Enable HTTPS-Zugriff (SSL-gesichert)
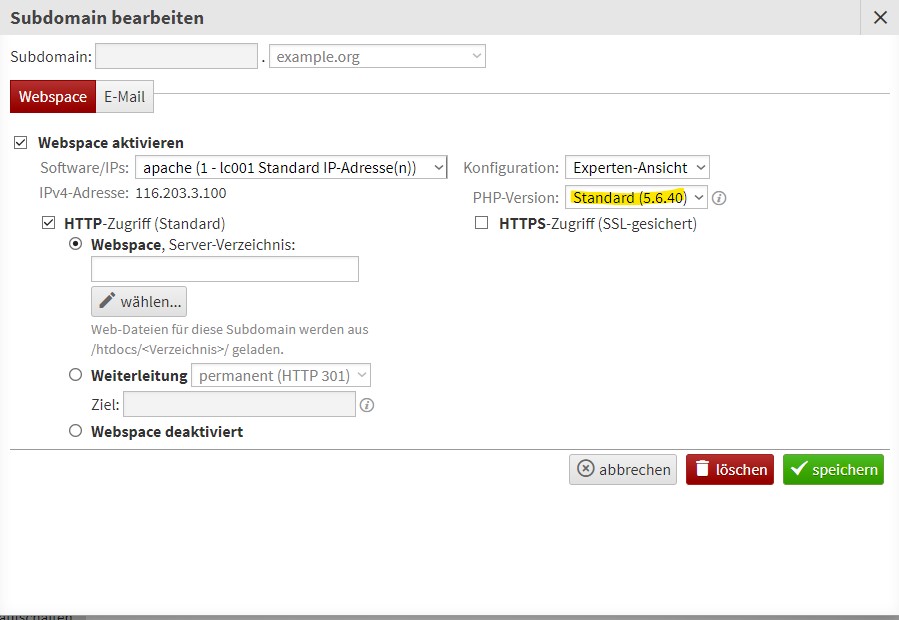899x620 pixels. 482,223
